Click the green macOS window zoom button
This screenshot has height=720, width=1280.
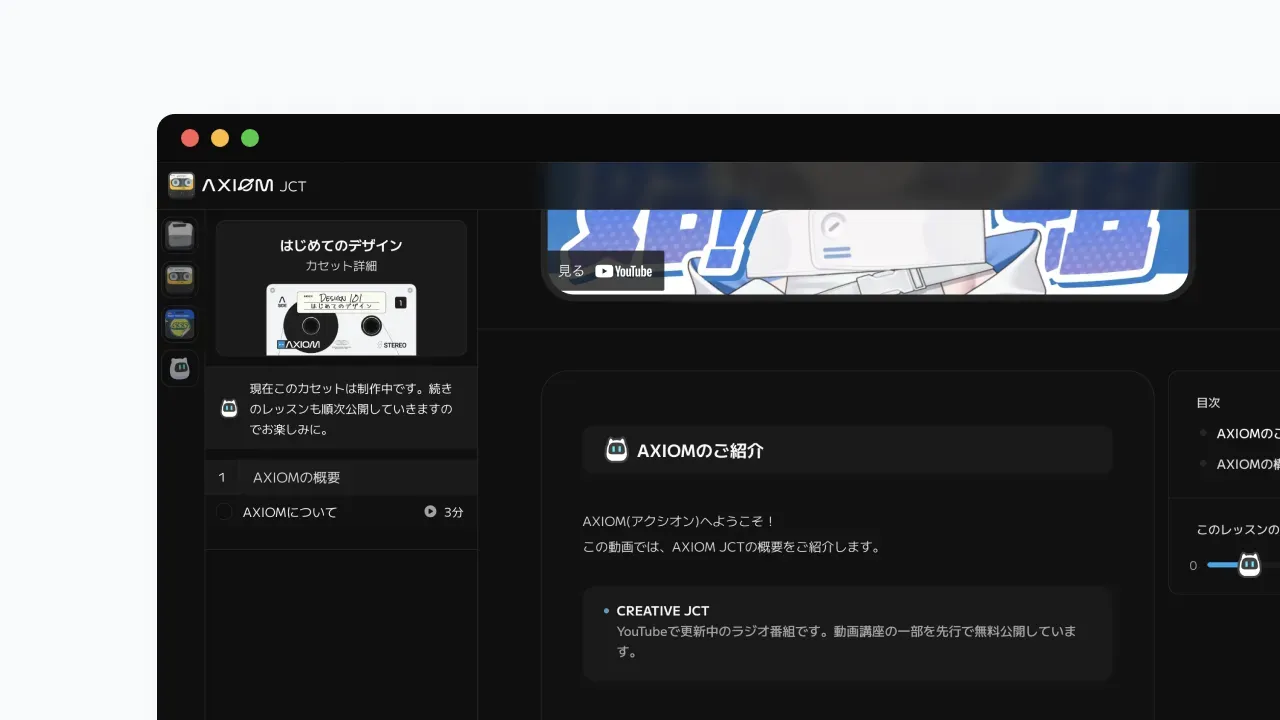[x=250, y=138]
